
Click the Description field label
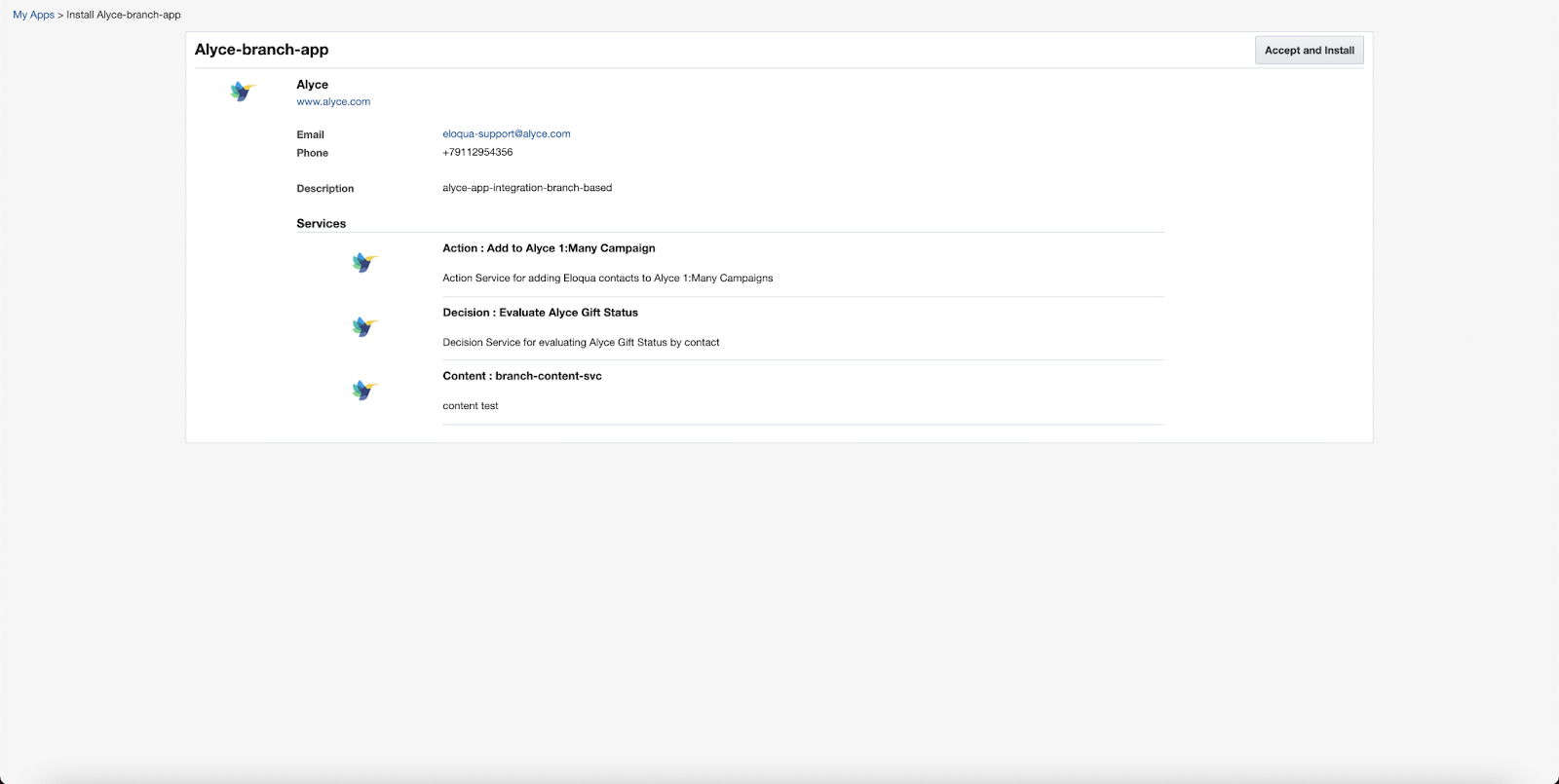click(x=325, y=189)
